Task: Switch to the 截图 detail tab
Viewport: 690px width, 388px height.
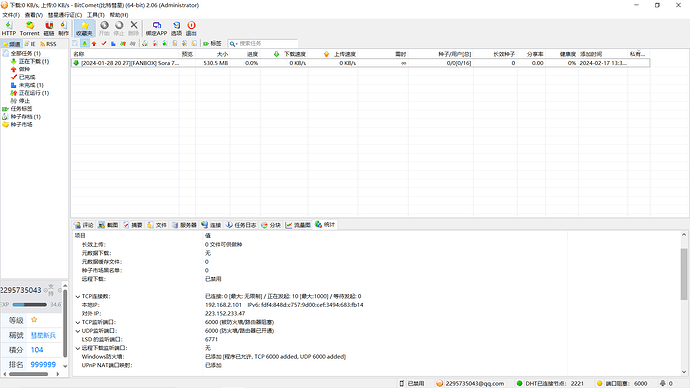Action: click(x=108, y=225)
